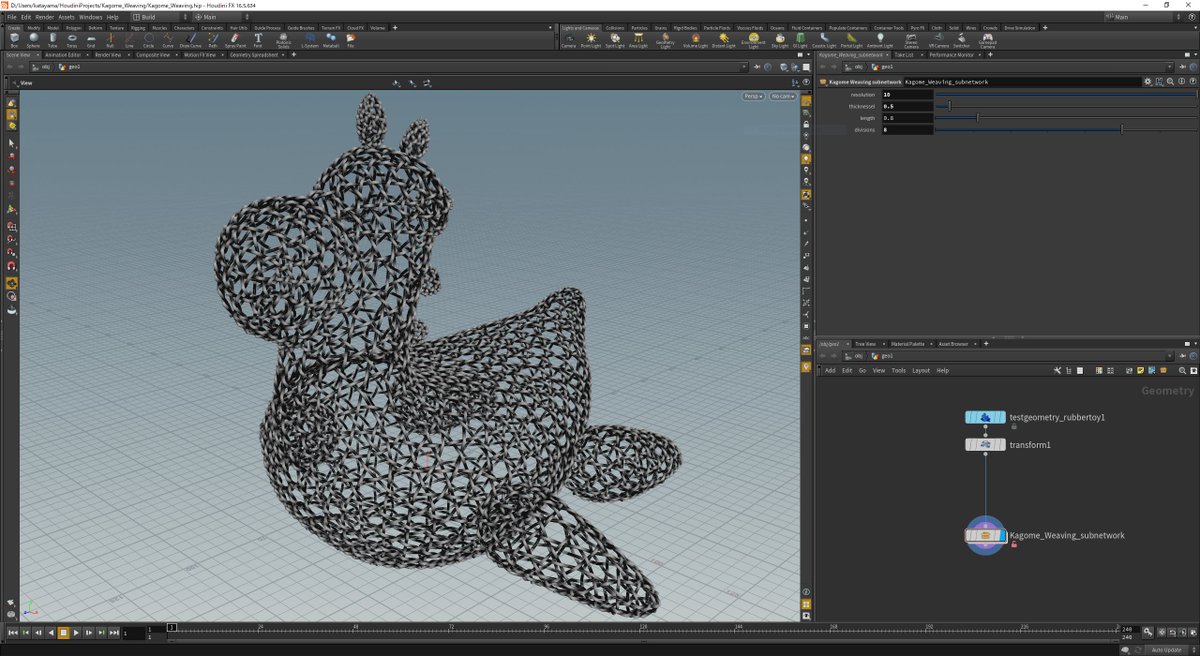Add a Camera from the lights shelf
Viewport: 1200px width, 656px height.
click(568, 39)
